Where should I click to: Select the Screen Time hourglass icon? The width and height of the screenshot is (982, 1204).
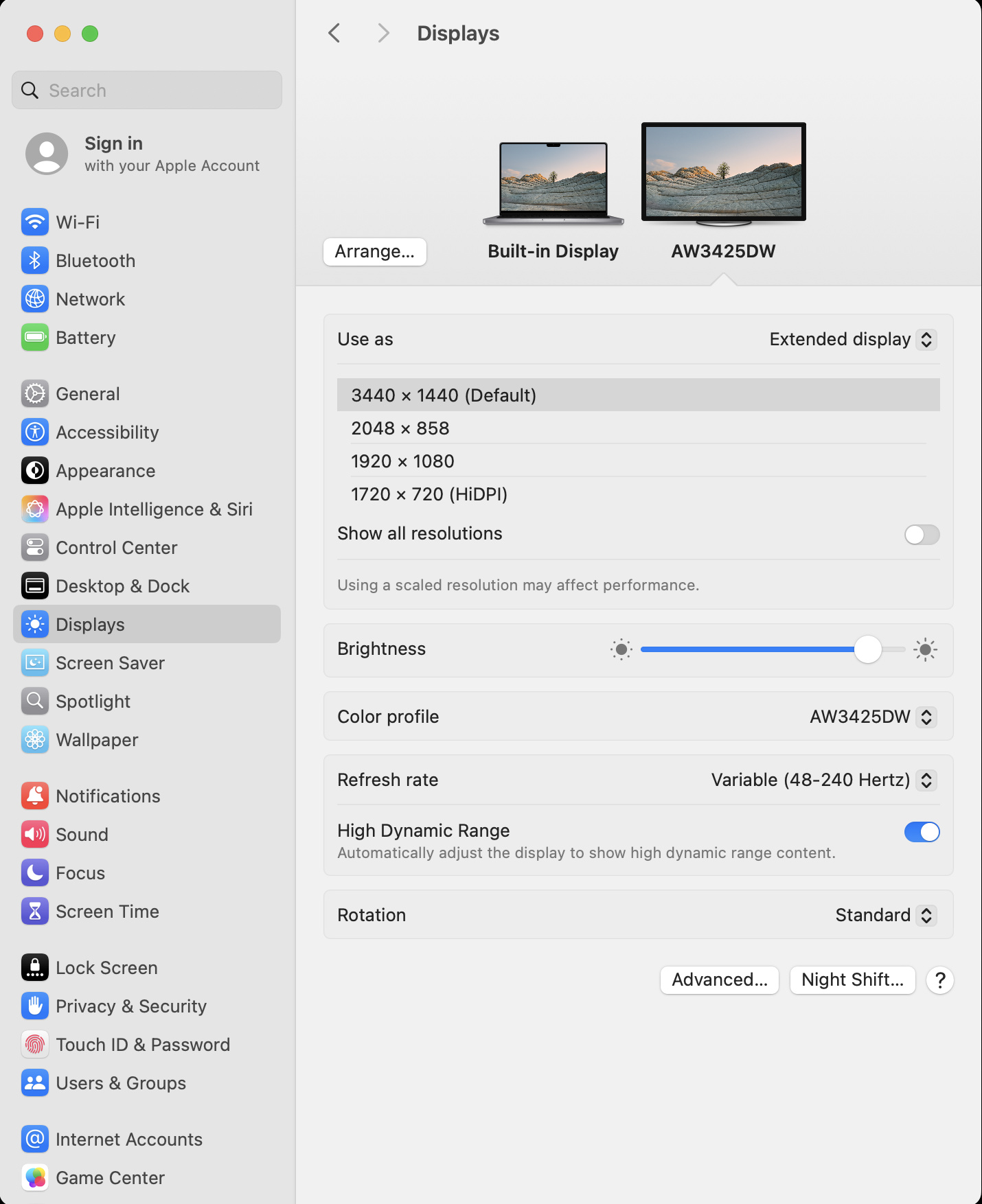pyautogui.click(x=35, y=911)
